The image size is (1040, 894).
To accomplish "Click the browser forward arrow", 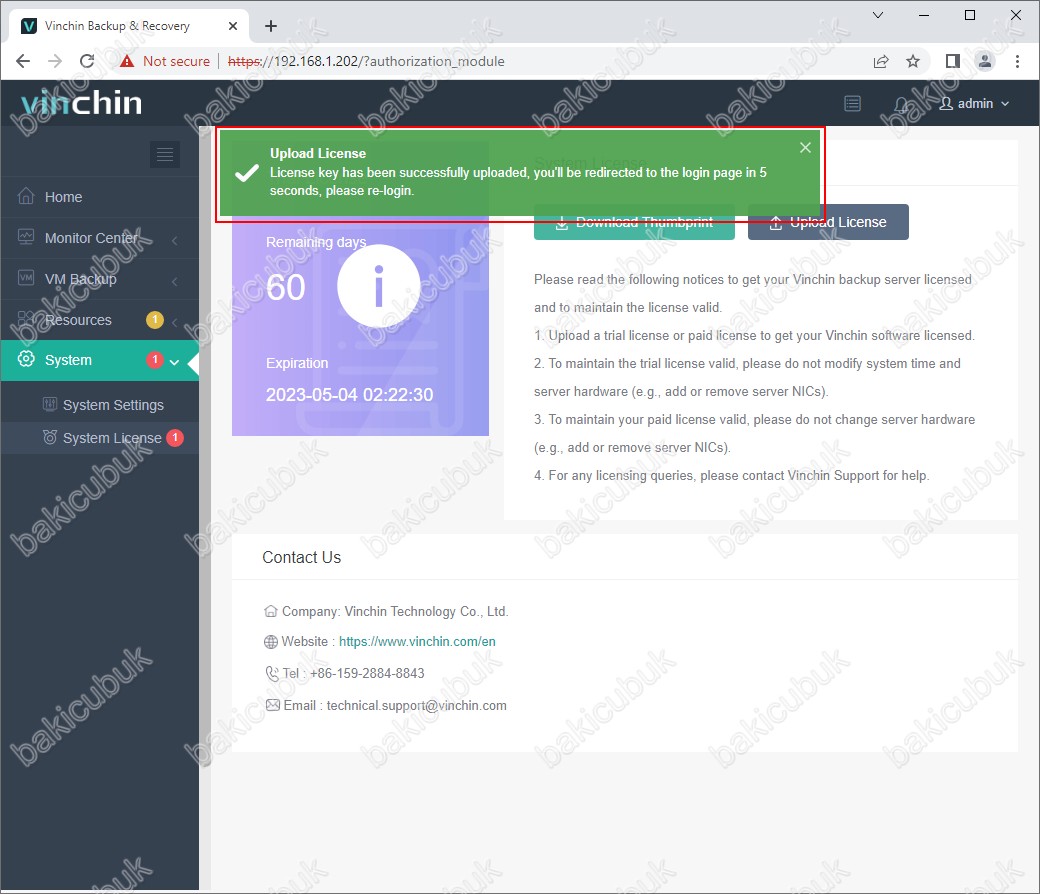I will tap(55, 61).
